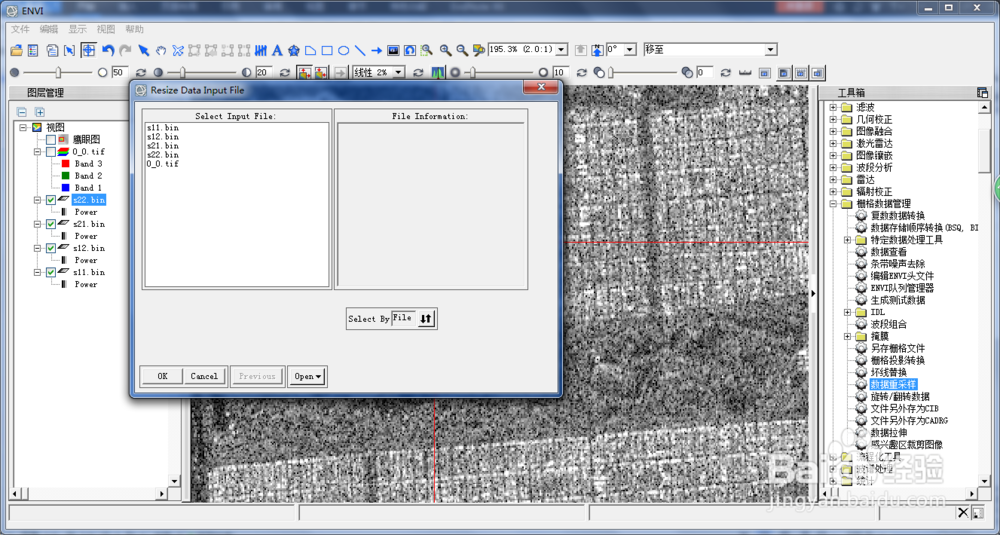Click the zoom in magnifier
Image resolution: width=1000 pixels, height=535 pixels.
tap(445, 50)
